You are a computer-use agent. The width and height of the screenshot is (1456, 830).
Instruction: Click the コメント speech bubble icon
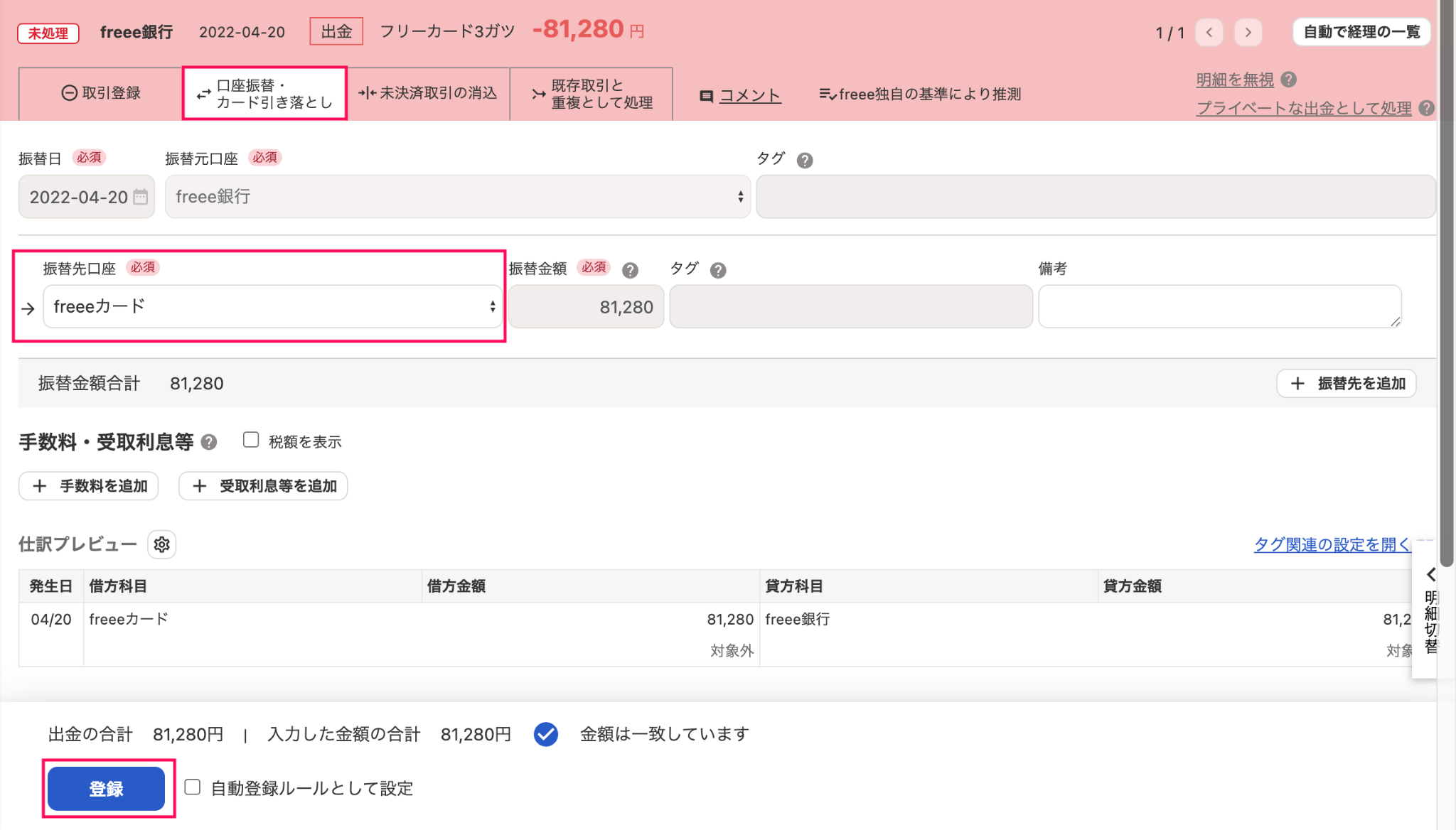click(x=706, y=96)
